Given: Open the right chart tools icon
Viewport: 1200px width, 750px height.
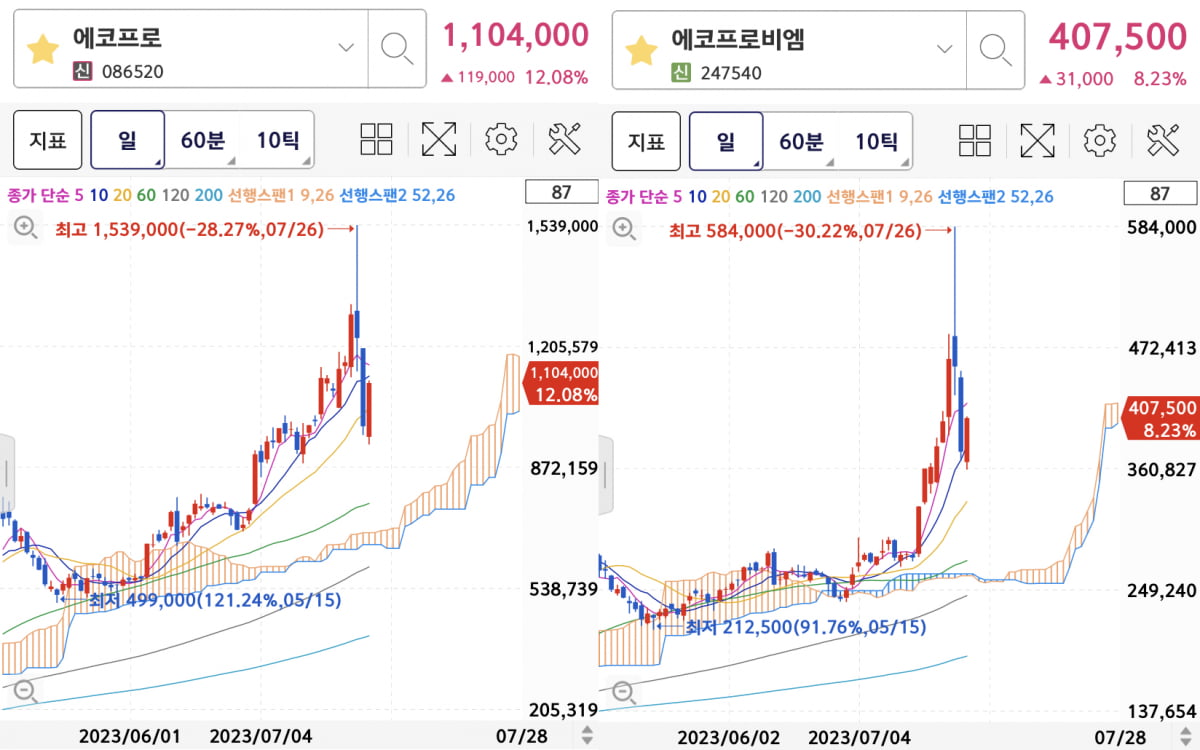Looking at the screenshot, I should [x=1164, y=140].
